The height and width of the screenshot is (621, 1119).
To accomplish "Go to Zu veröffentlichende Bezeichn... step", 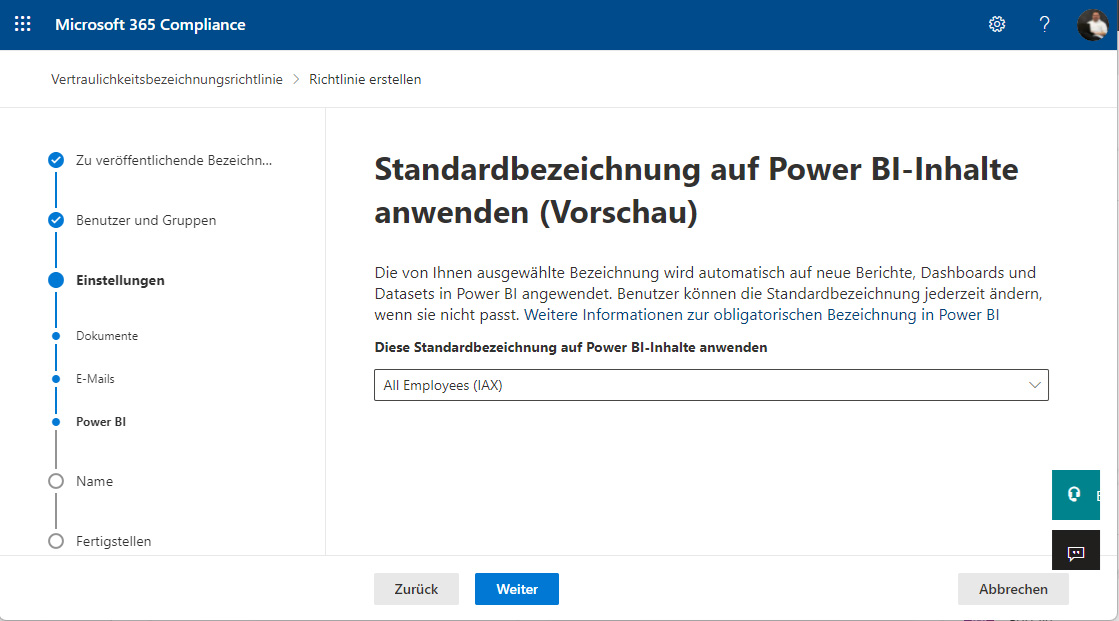I will coord(174,161).
